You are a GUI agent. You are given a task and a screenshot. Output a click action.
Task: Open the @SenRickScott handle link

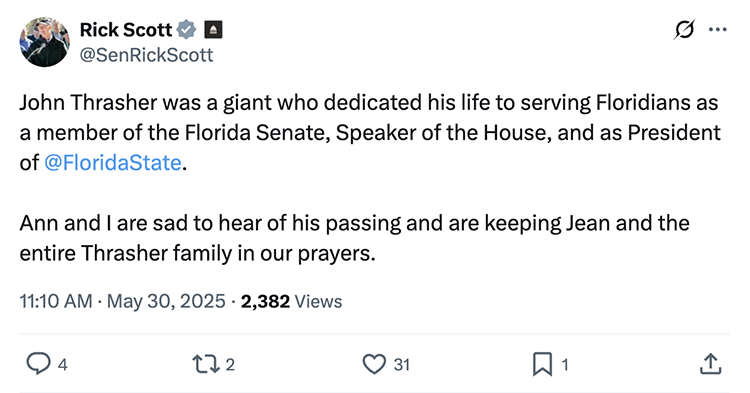pos(146,55)
